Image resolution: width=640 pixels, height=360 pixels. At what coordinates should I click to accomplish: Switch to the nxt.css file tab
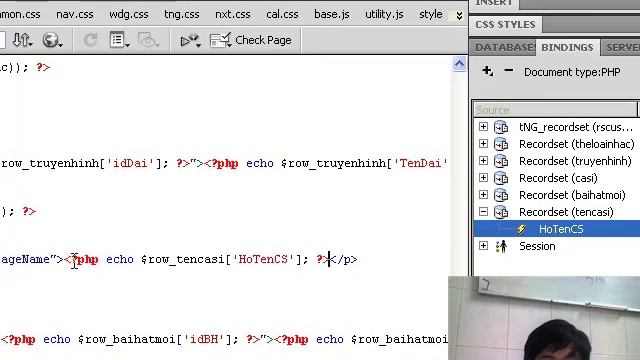(233, 14)
